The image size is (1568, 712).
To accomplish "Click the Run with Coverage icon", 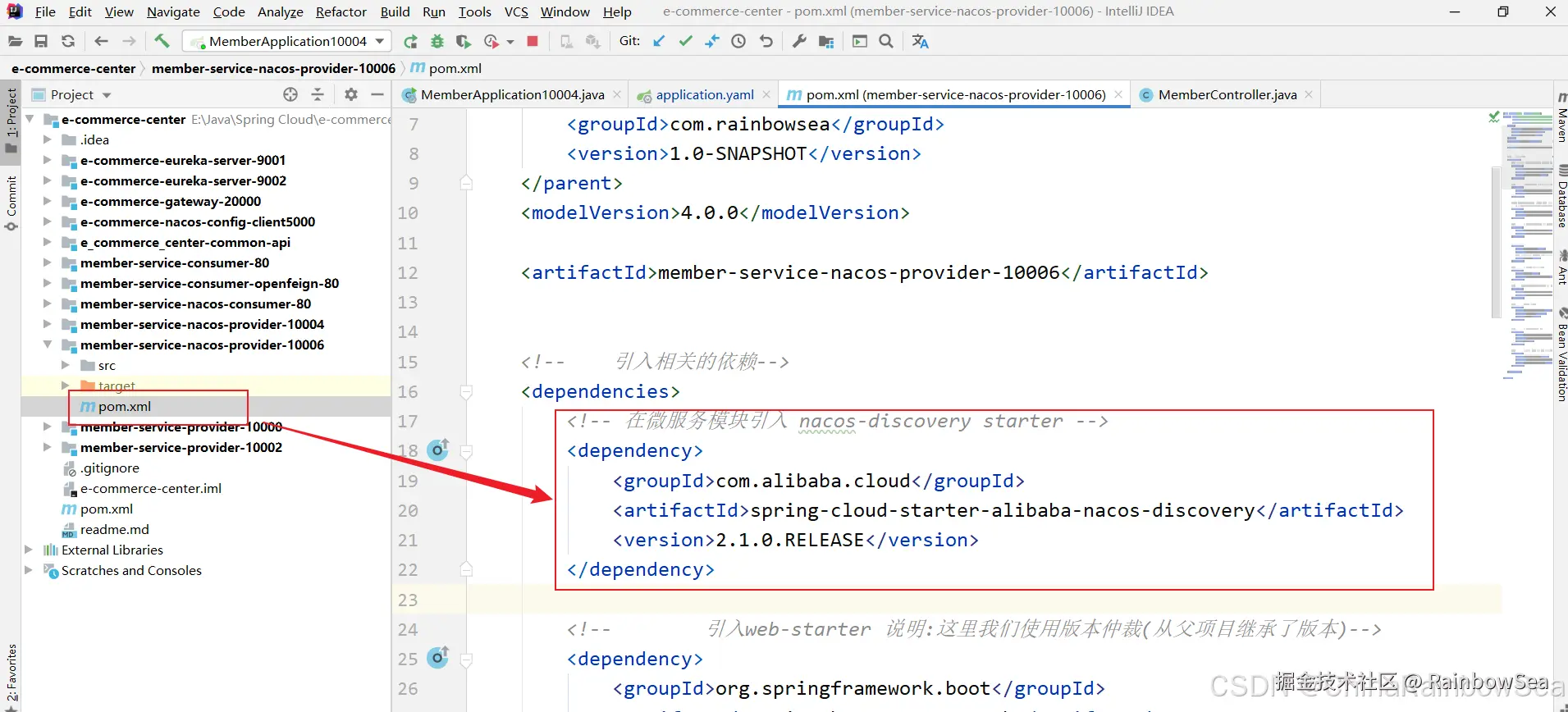I will [464, 41].
